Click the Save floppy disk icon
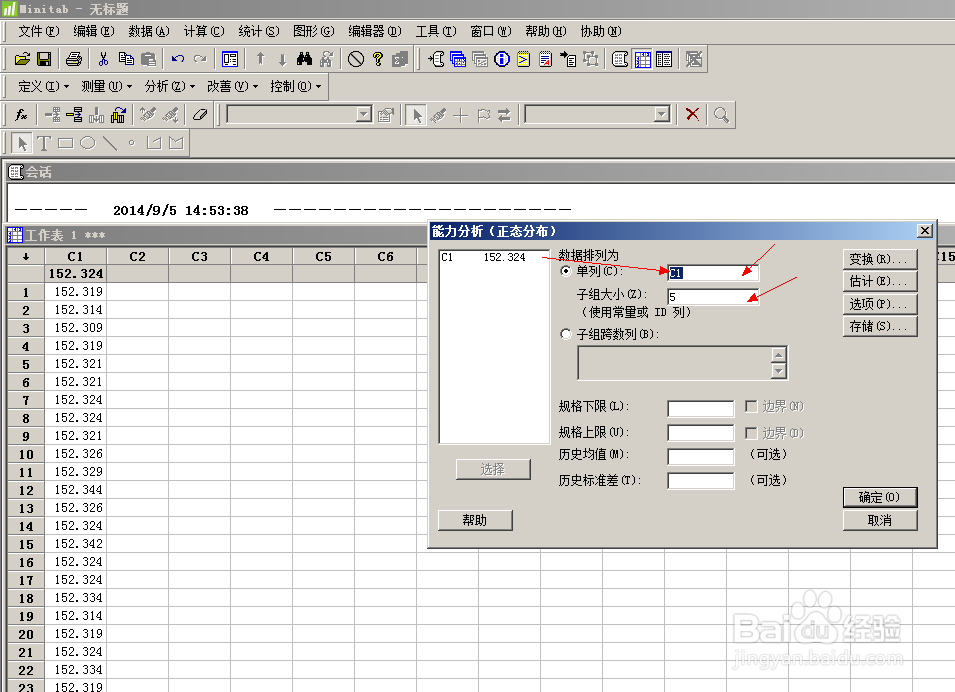 (x=43, y=59)
